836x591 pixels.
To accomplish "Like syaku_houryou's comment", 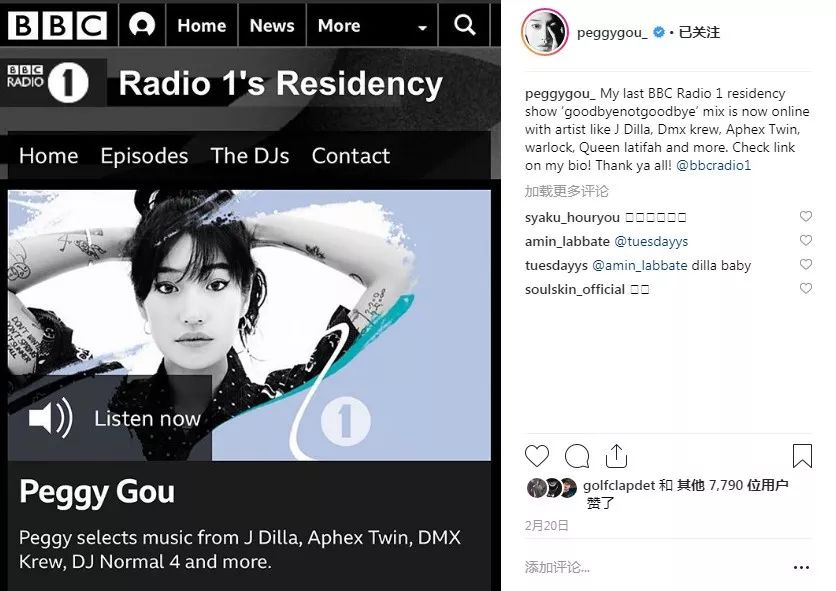I will tap(806, 216).
